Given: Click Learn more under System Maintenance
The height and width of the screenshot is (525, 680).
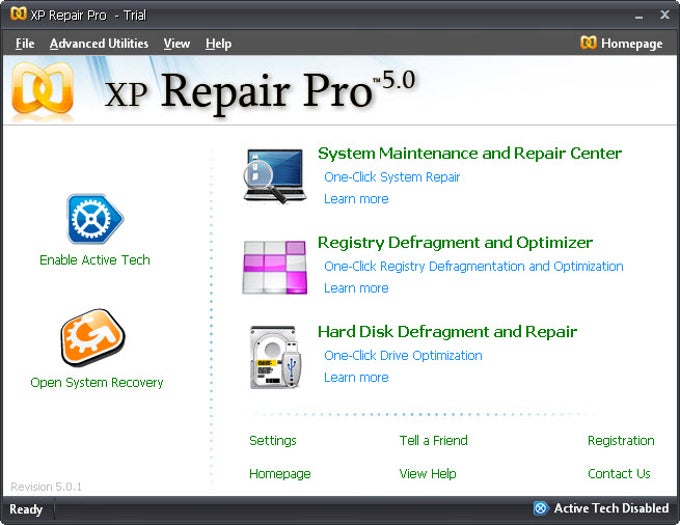Looking at the screenshot, I should coord(356,199).
